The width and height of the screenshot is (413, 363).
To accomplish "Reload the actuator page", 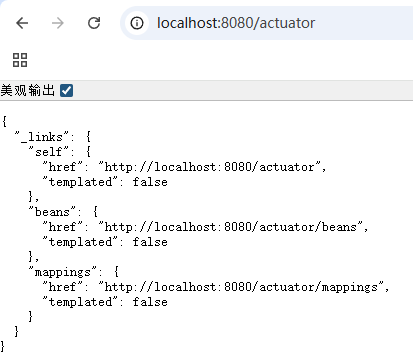I will (94, 23).
